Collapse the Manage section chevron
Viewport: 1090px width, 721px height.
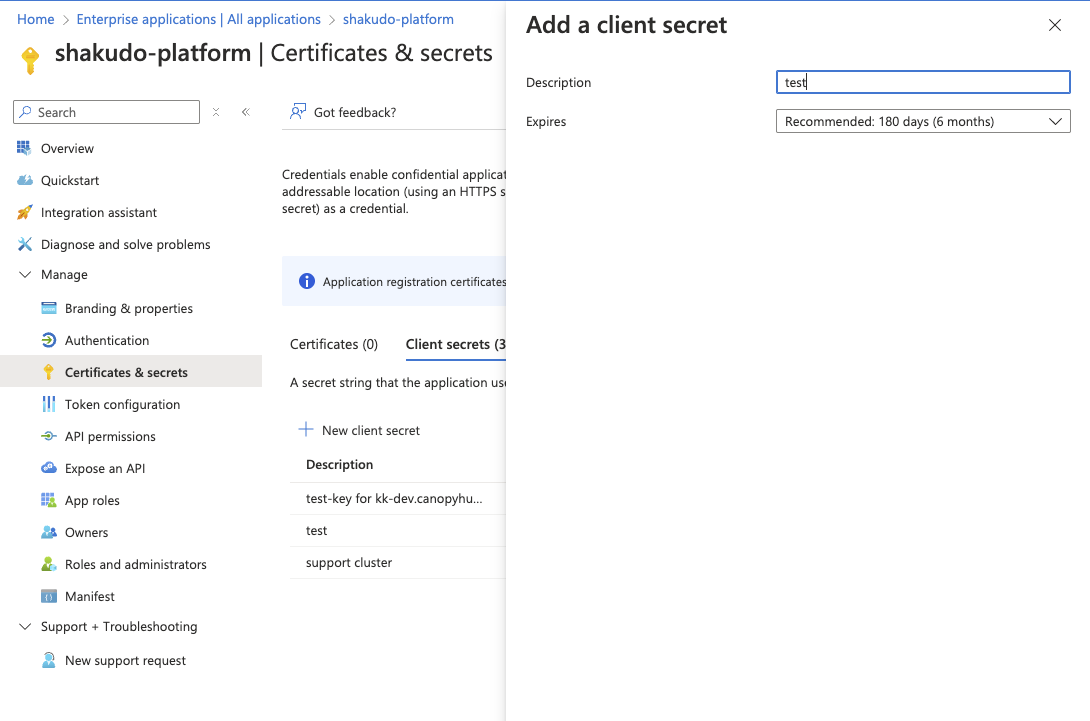pos(25,275)
